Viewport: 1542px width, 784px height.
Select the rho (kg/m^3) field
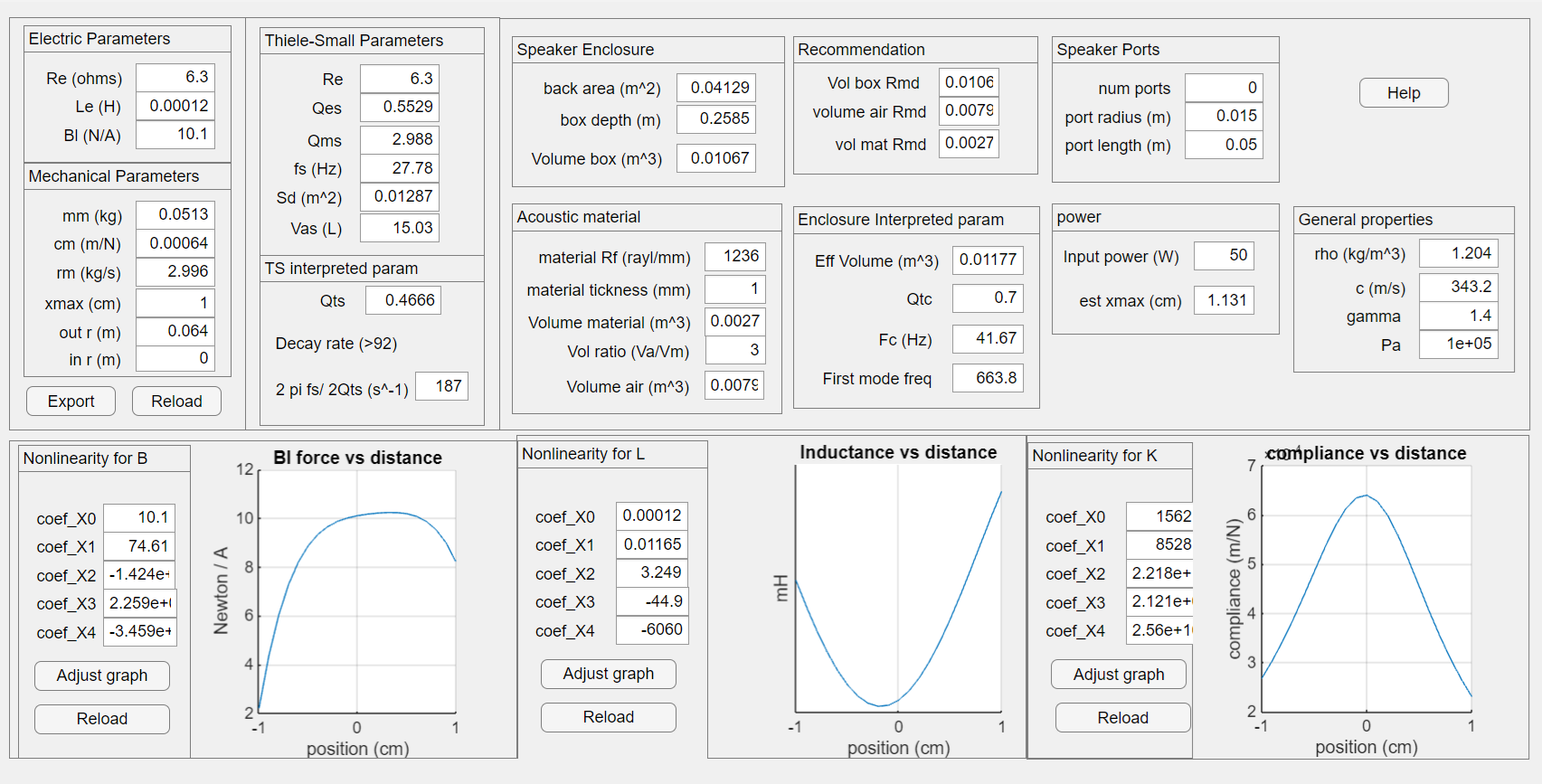click(x=1458, y=254)
